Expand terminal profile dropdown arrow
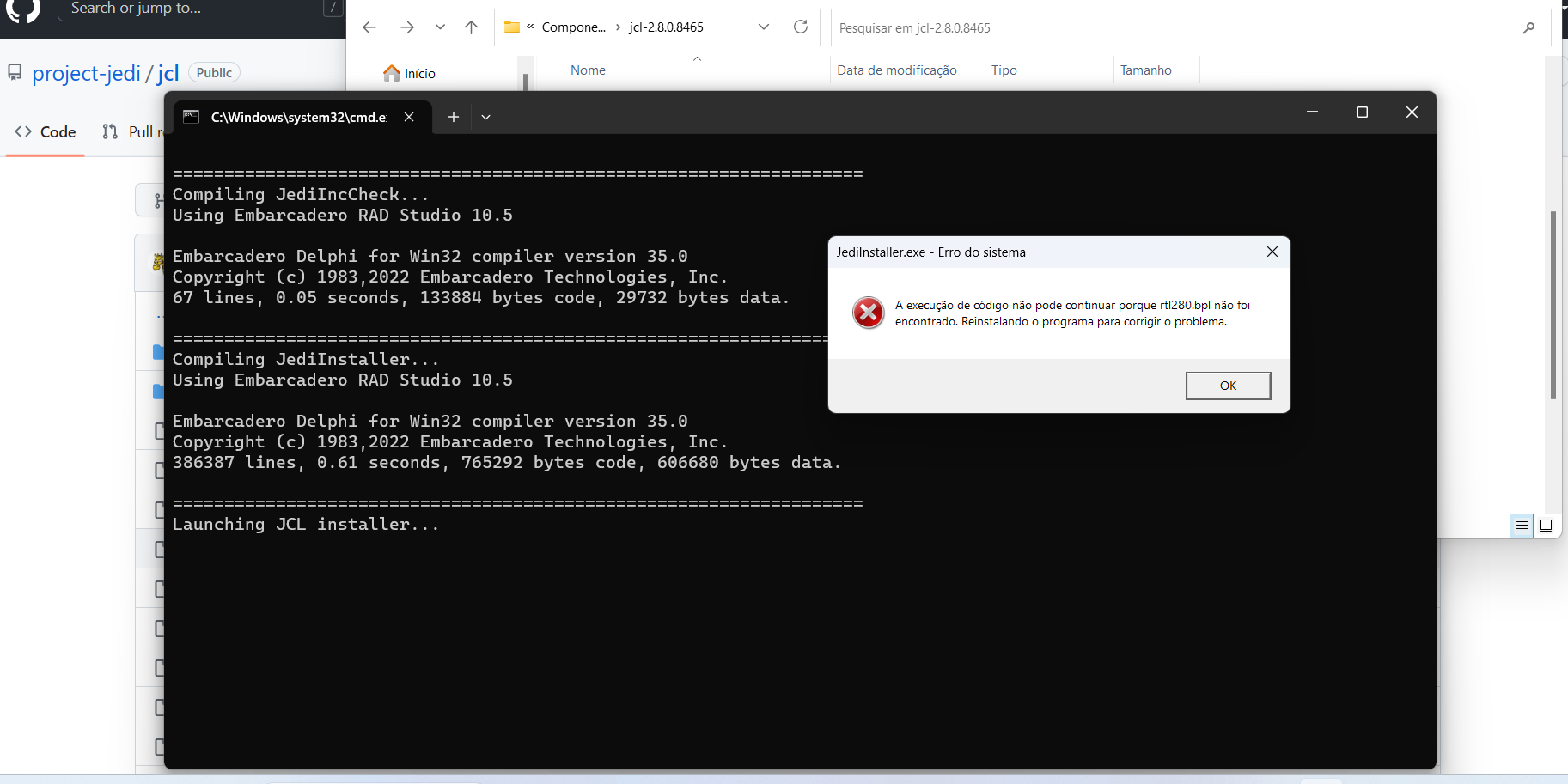1568x784 pixels. point(485,117)
